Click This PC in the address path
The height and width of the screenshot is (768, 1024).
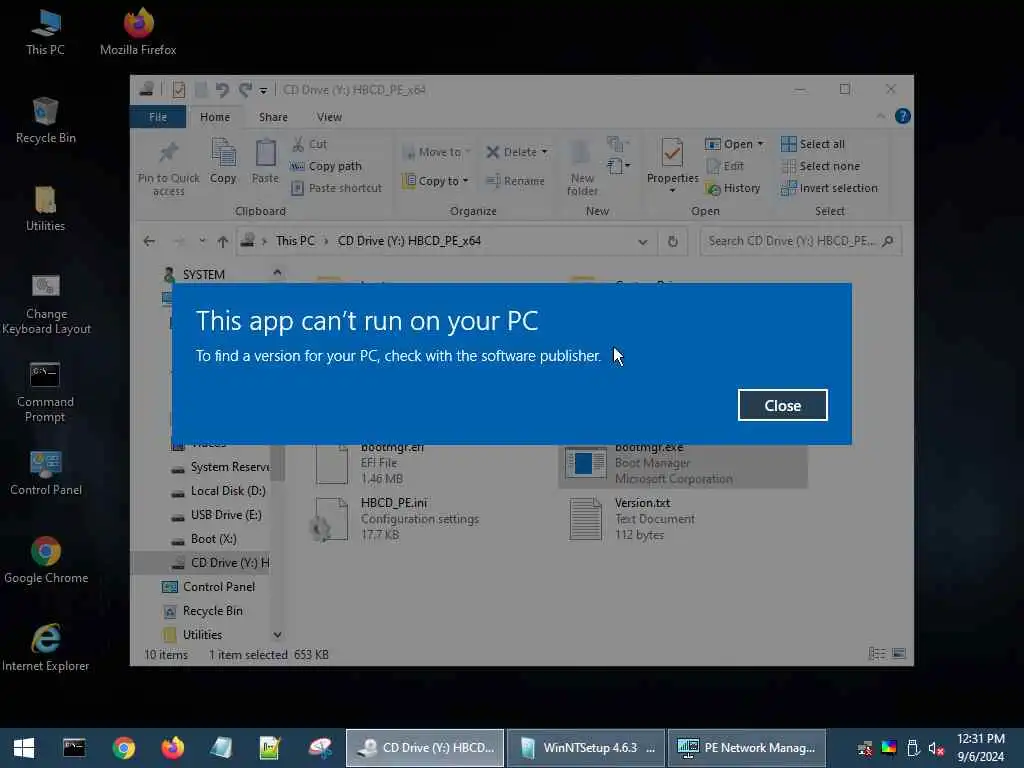[295, 241]
